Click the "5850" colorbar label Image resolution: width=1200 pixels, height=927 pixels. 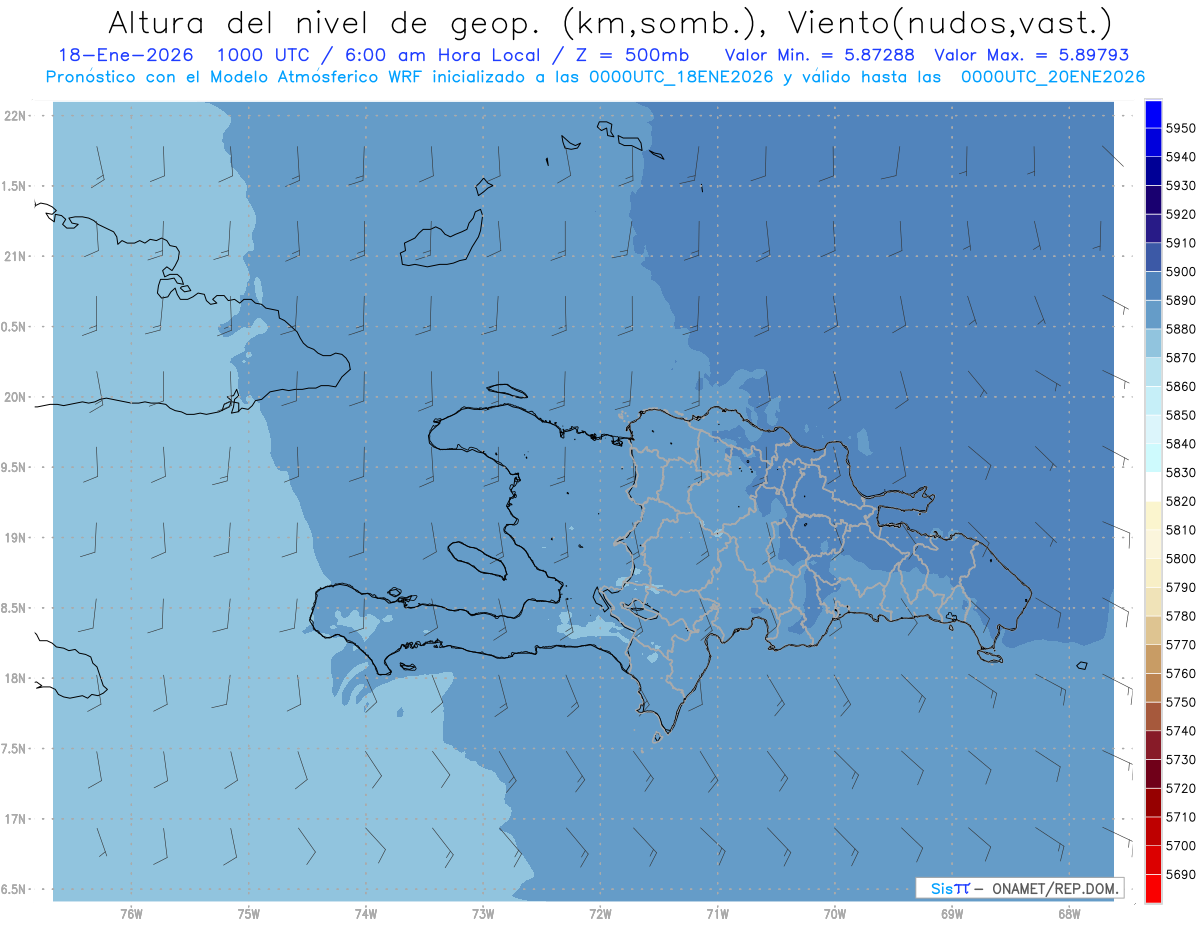1180,415
